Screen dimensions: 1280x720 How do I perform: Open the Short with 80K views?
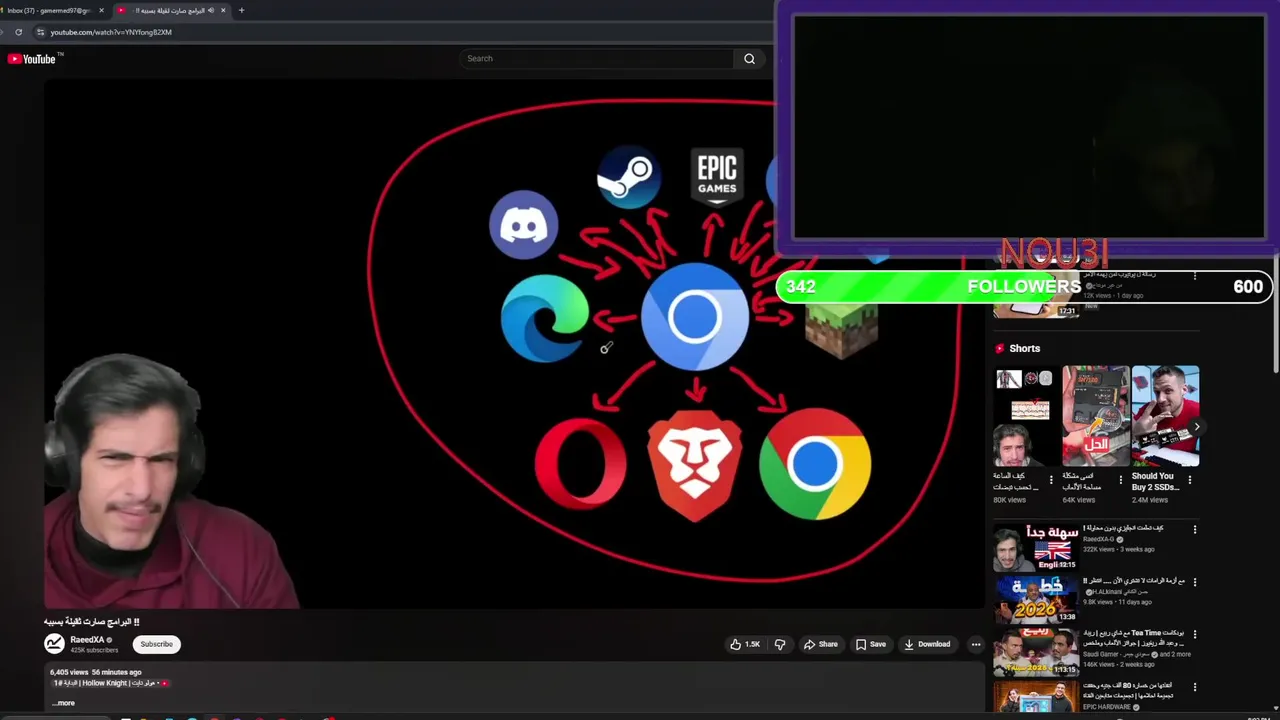[x=1025, y=417]
